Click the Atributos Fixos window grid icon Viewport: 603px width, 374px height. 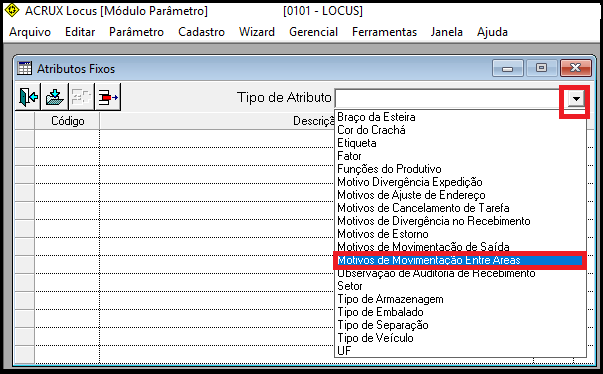click(25, 68)
